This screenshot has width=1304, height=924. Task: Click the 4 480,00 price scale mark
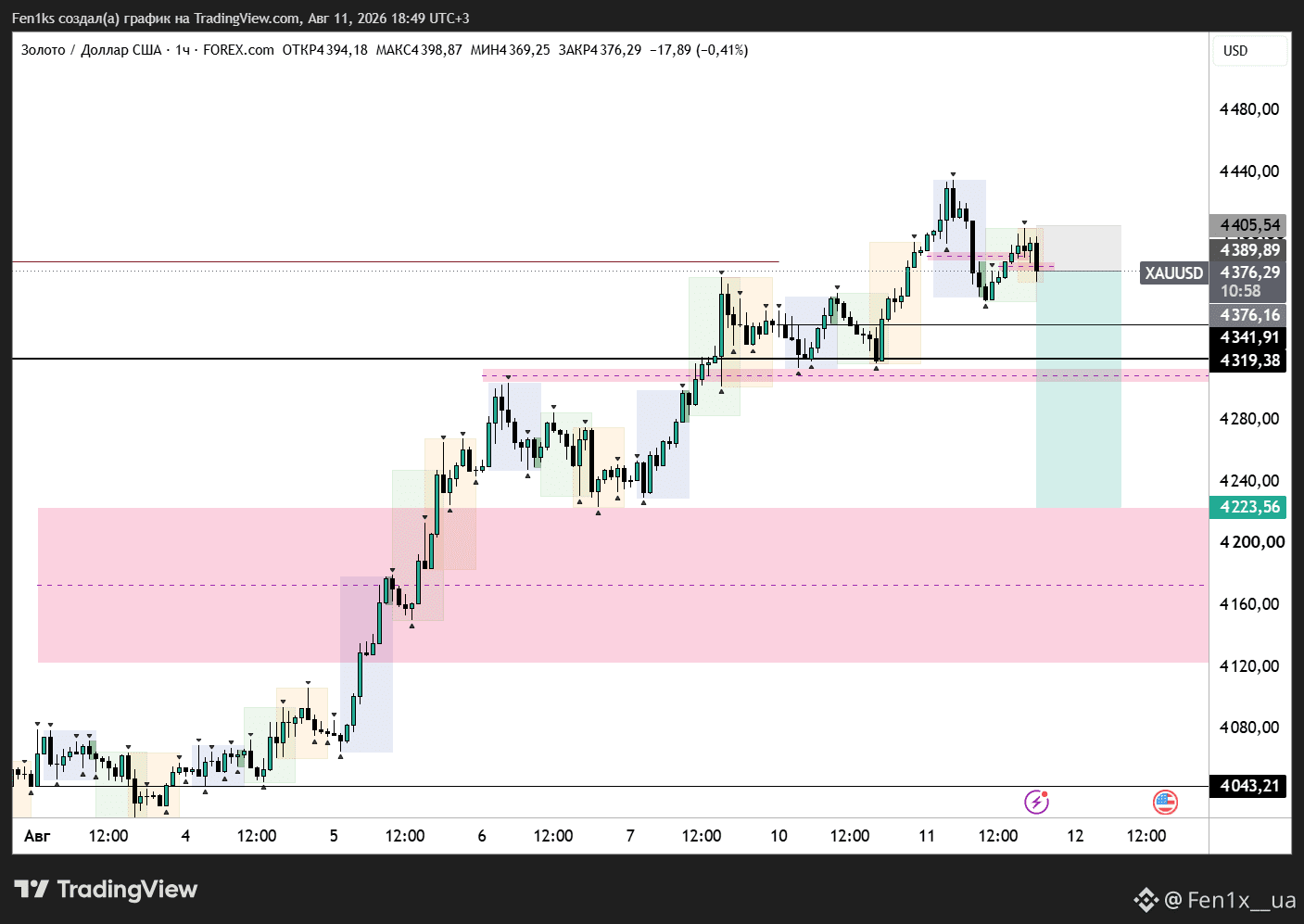(x=1249, y=109)
